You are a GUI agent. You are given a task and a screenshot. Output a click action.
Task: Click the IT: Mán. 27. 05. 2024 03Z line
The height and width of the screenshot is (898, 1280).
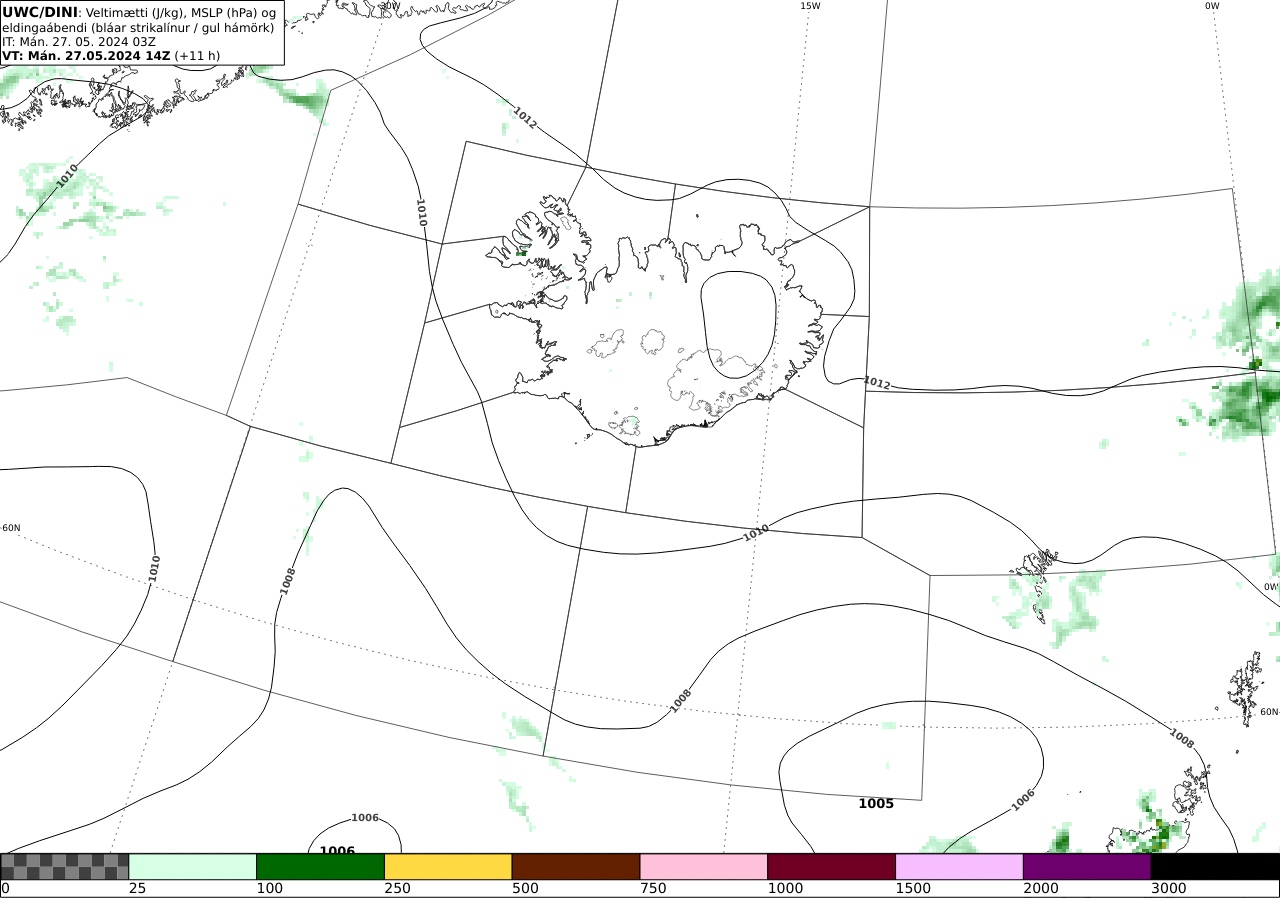(79, 42)
